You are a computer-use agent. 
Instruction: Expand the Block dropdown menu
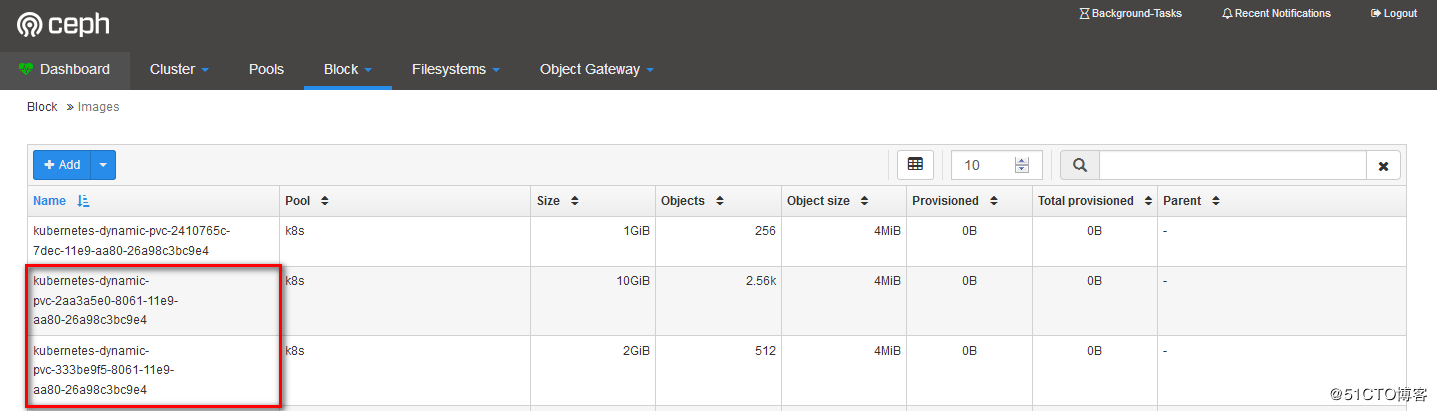347,70
